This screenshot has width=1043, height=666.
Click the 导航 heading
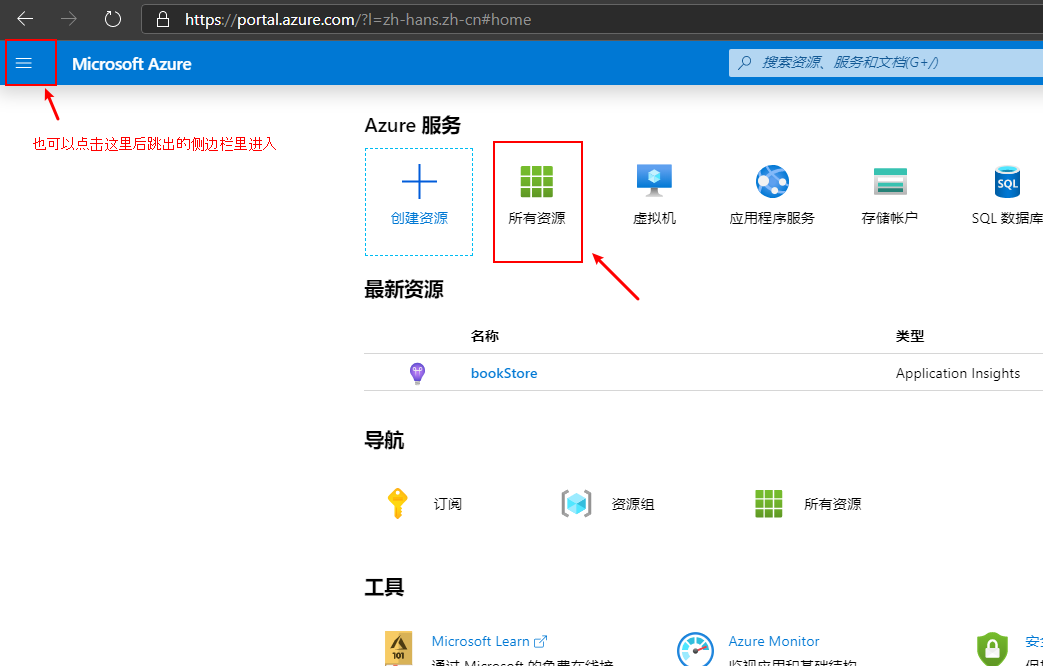point(384,440)
